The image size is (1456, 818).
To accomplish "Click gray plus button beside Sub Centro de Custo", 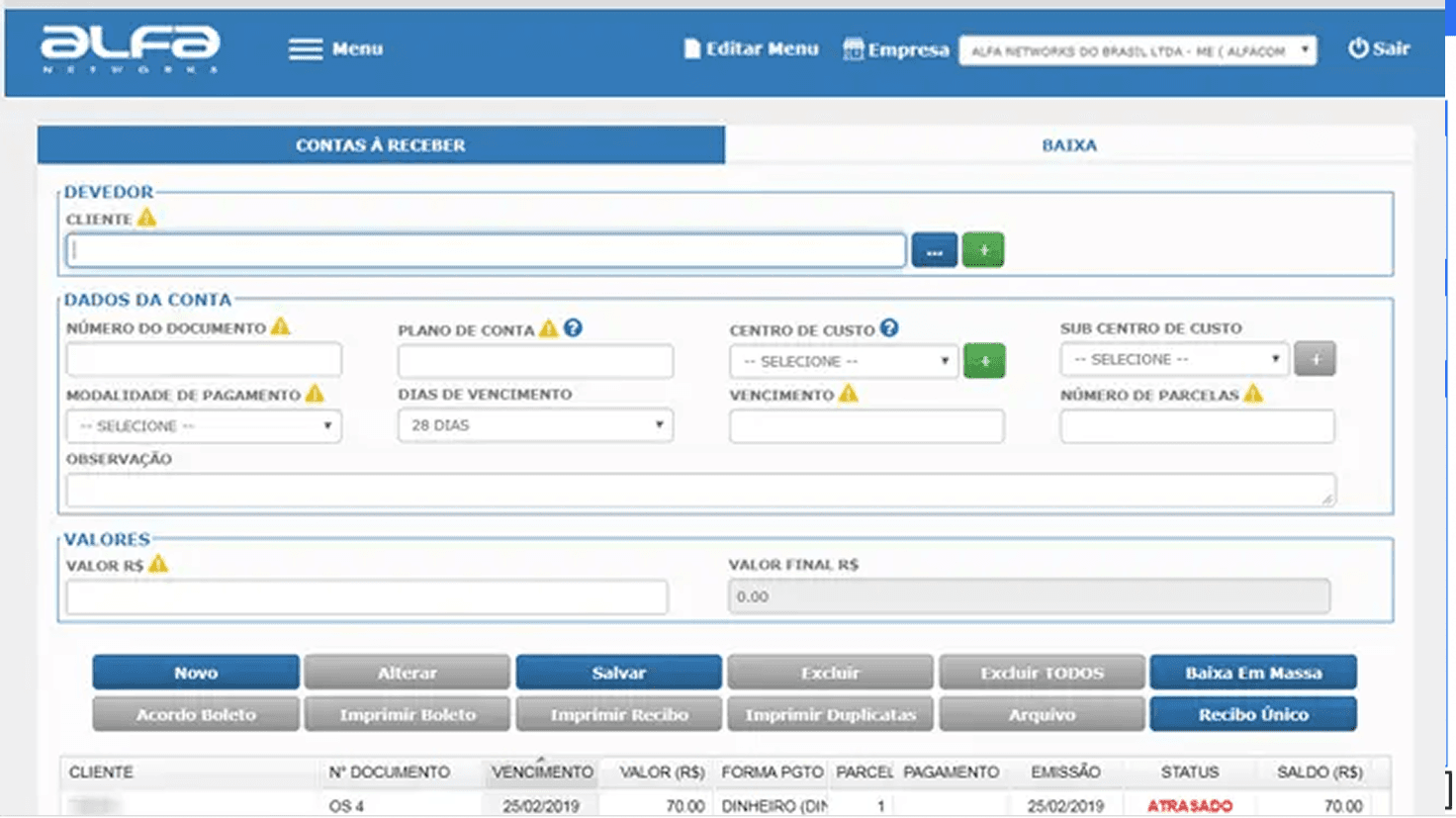I will coord(1315,359).
